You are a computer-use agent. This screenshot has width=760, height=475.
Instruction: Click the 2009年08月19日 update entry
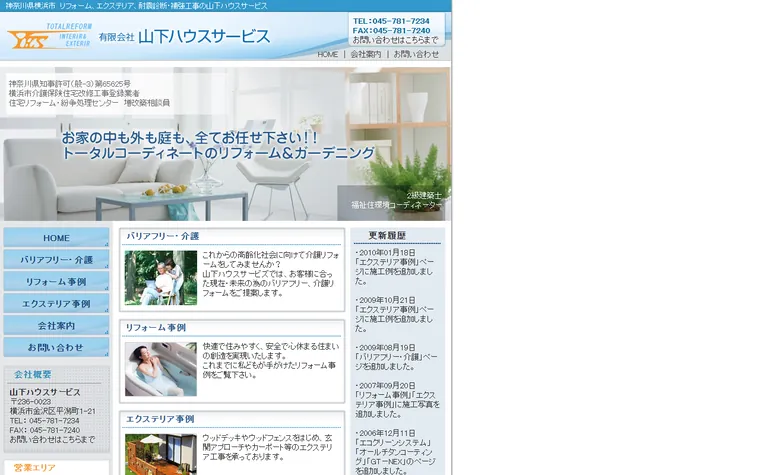396,357
